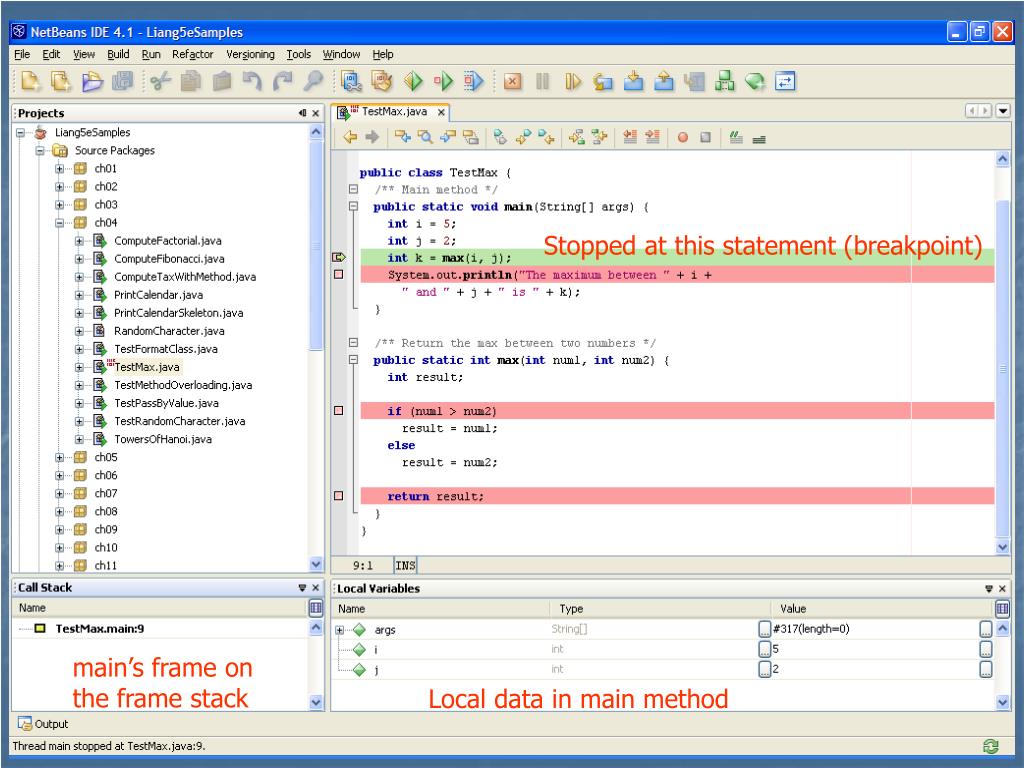1024x768 pixels.
Task: Click the Redo arrow in the main toolbar
Action: click(x=283, y=81)
